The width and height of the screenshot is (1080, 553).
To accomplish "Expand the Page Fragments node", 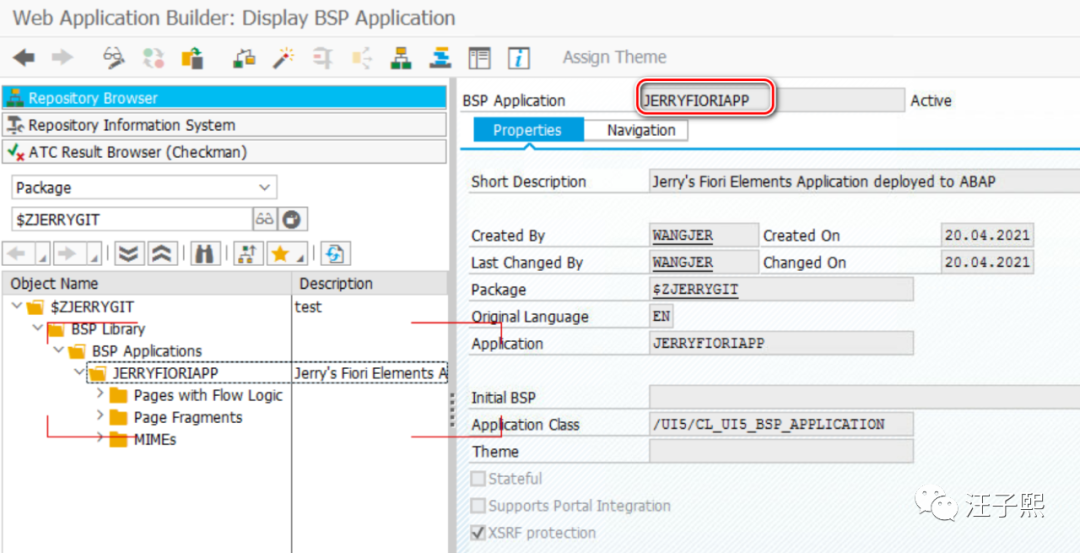I will [101, 417].
